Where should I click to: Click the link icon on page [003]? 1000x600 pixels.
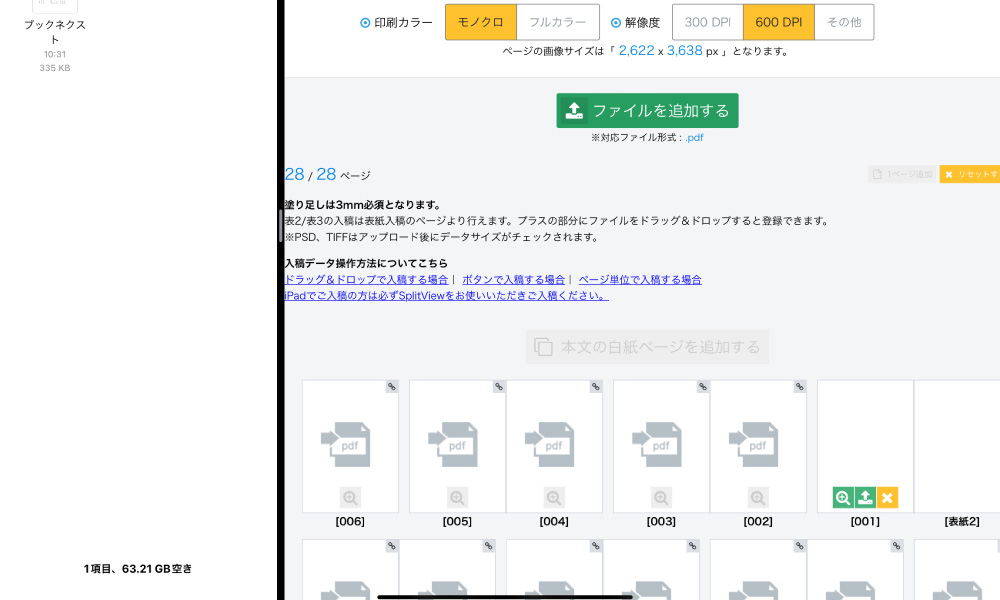pos(702,386)
